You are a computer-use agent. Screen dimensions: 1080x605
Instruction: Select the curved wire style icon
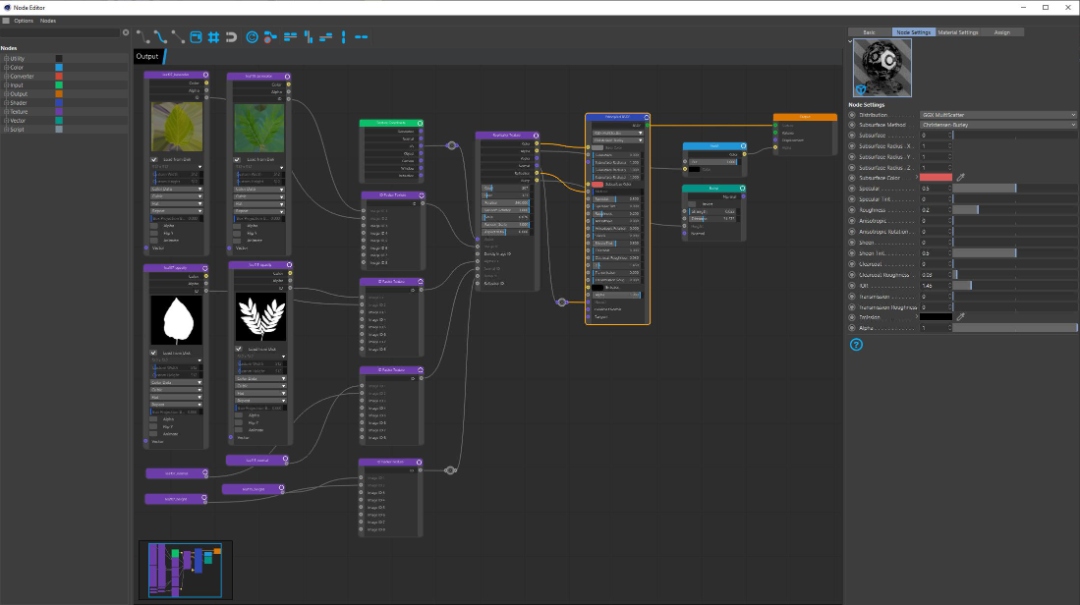coord(159,37)
